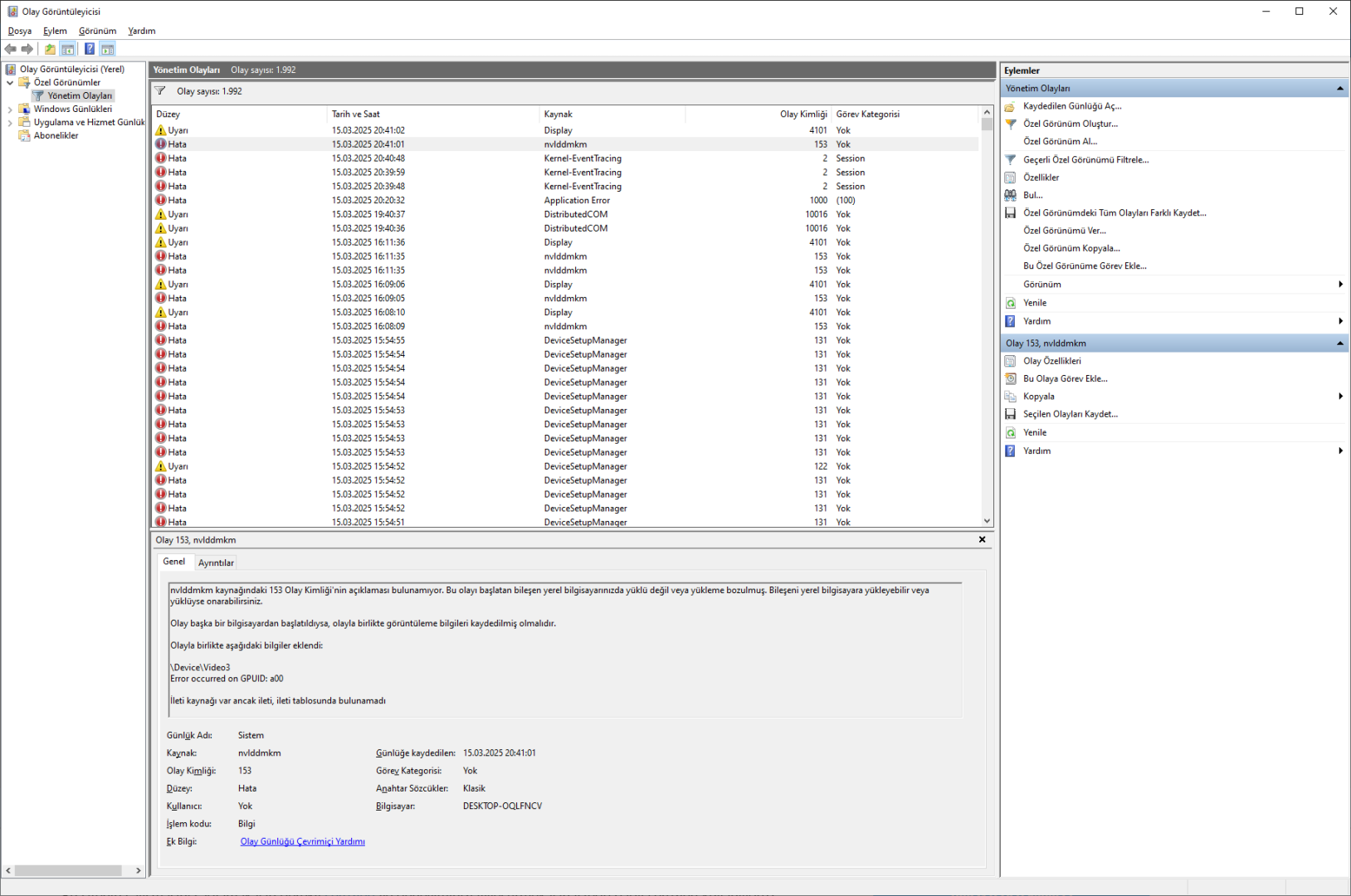This screenshot has width=1351, height=896.
Task: Click Özel Görünümü Ver... action
Action: click(x=1065, y=231)
